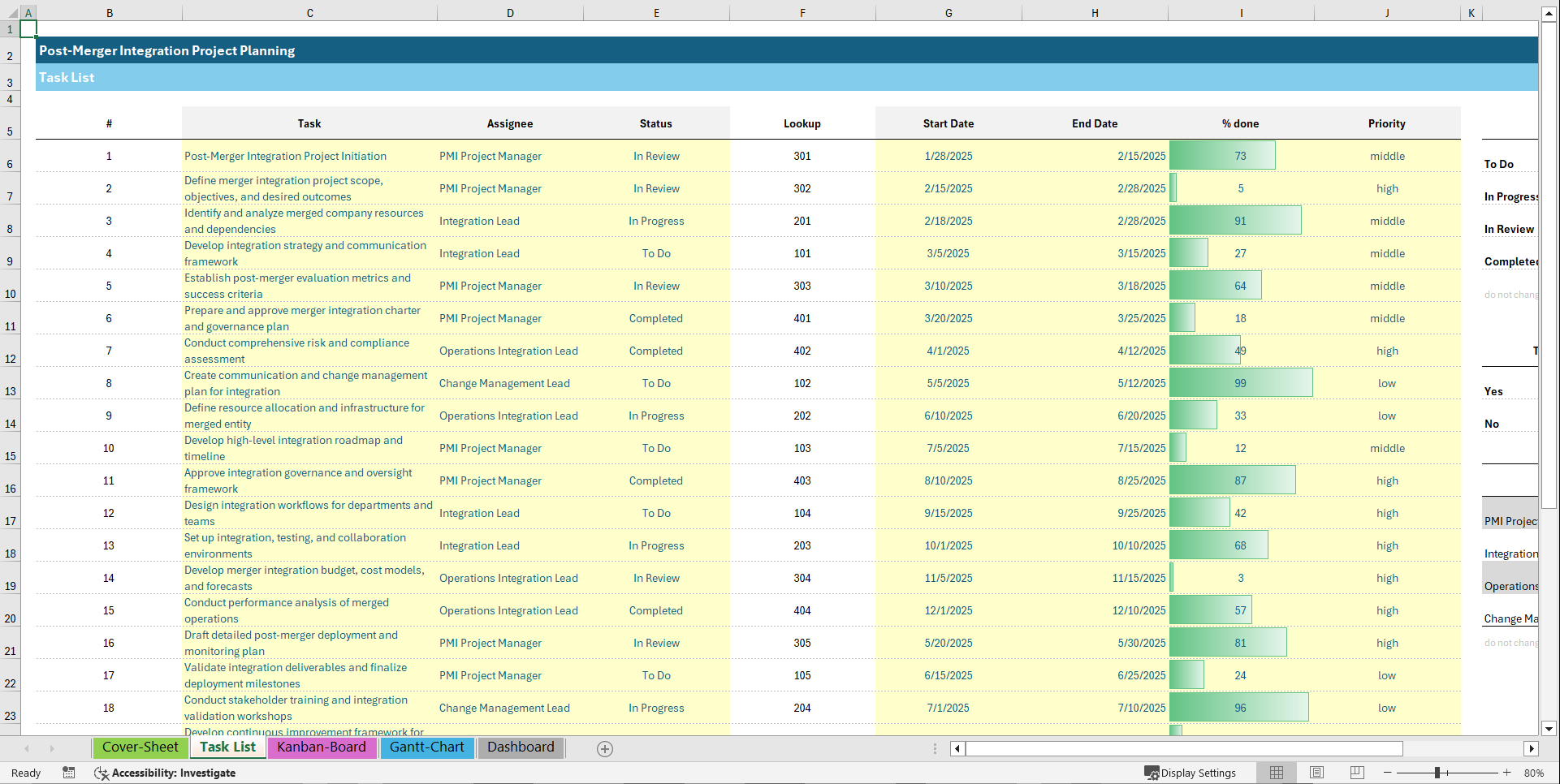Click the macro recording icon next to Ready

click(69, 773)
